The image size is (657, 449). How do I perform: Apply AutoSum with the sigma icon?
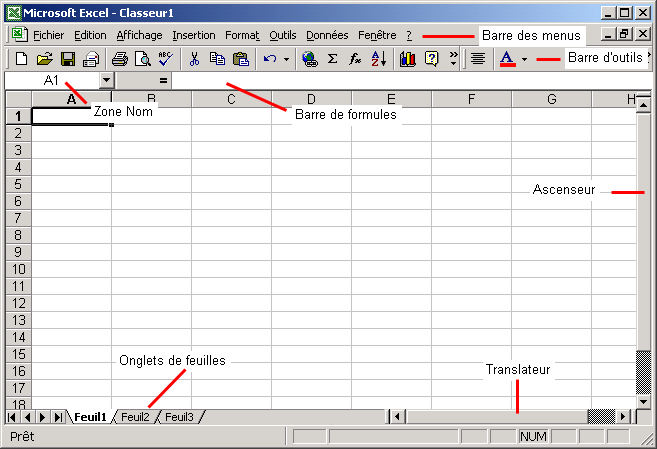tap(332, 59)
